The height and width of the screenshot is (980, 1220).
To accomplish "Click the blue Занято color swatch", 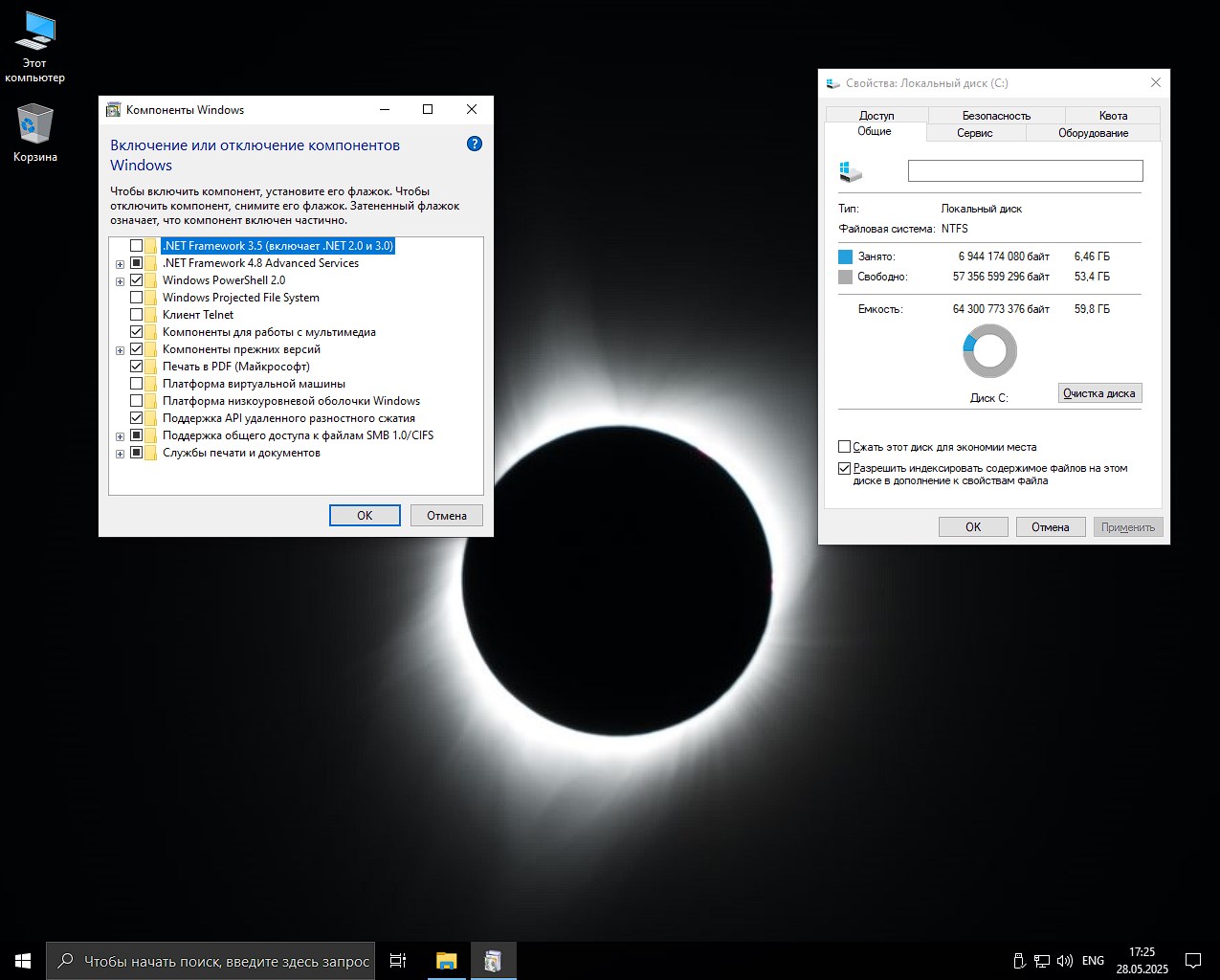I will click(845, 256).
